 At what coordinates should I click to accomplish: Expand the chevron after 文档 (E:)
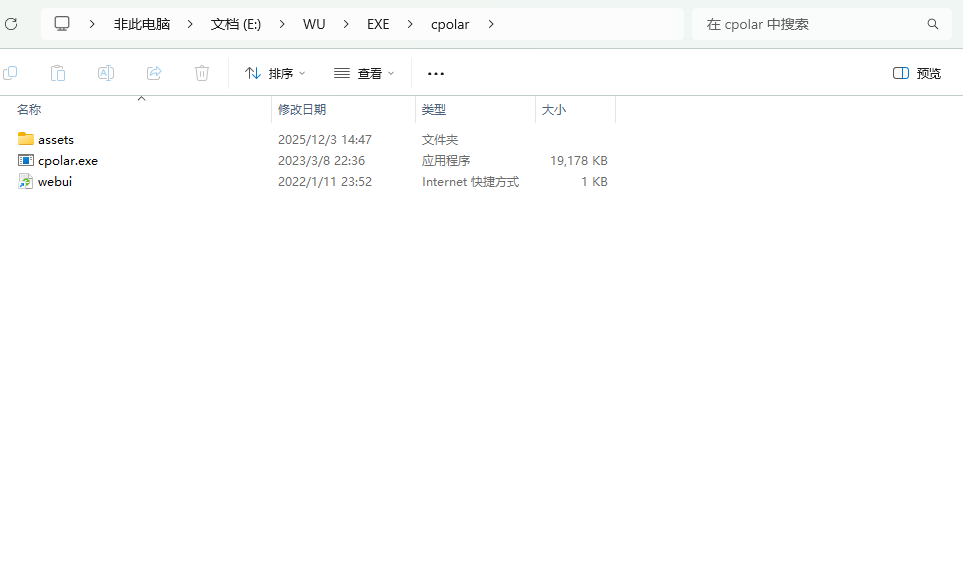tap(282, 24)
